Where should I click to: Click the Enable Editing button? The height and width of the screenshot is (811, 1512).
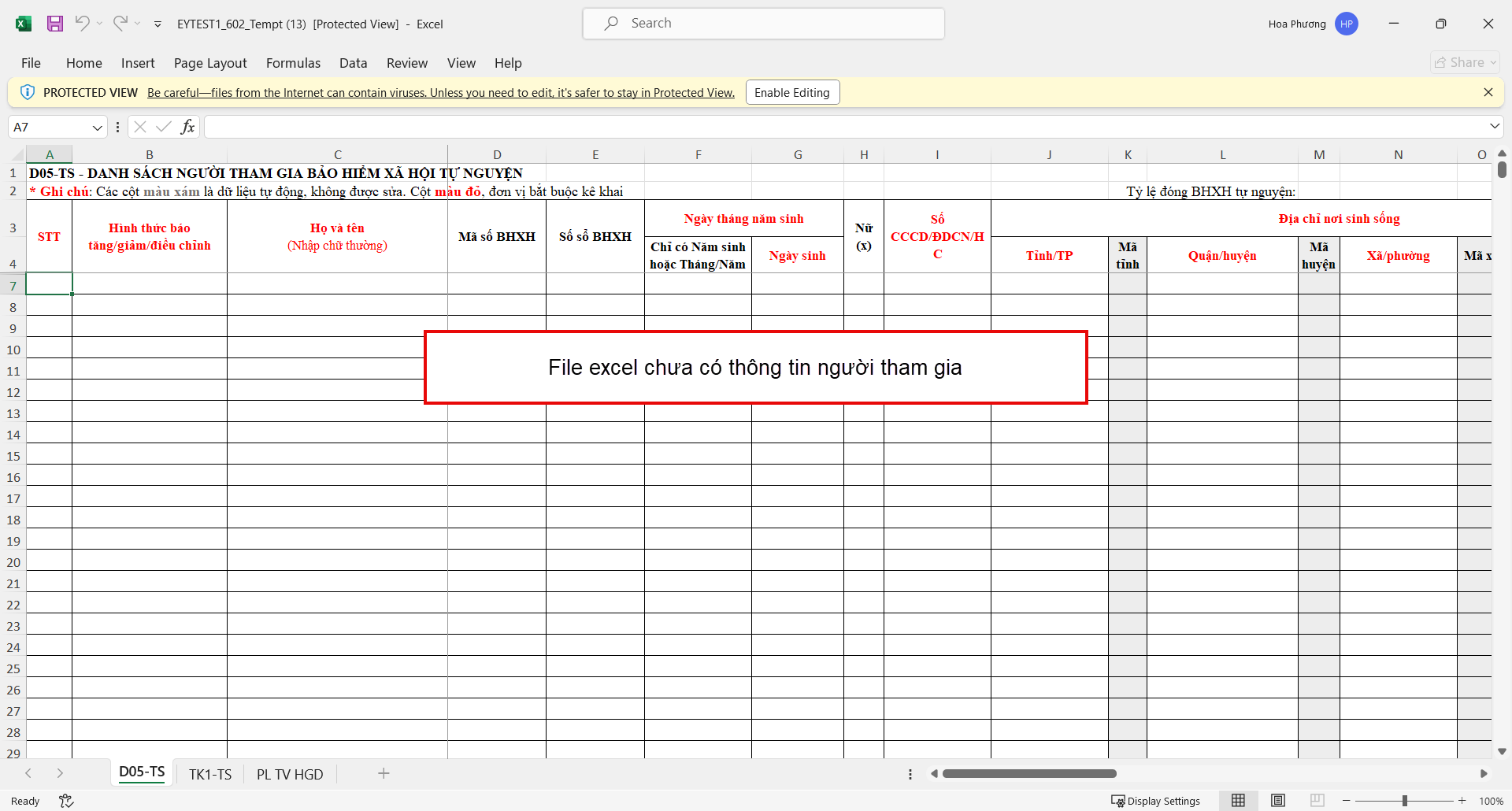792,93
